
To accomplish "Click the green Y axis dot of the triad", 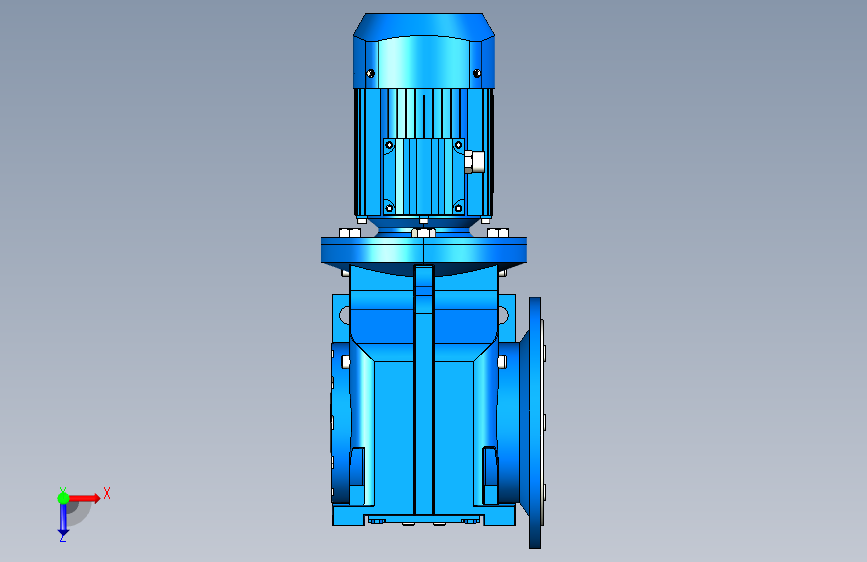I will [x=63, y=498].
